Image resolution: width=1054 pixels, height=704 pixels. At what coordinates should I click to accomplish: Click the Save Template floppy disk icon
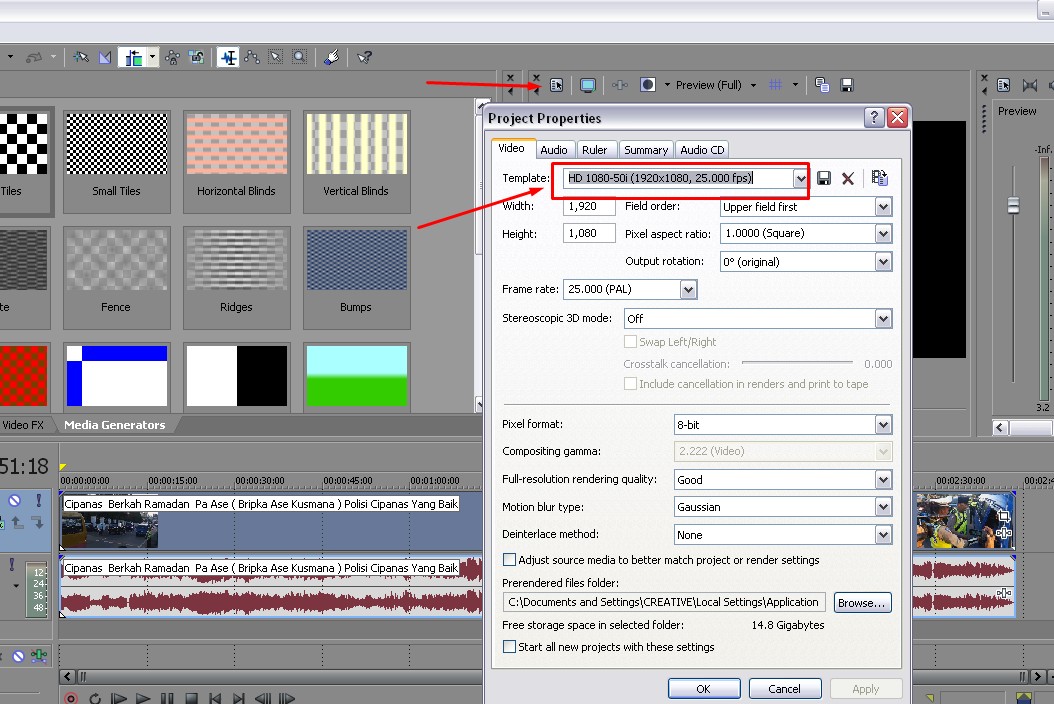click(x=824, y=178)
